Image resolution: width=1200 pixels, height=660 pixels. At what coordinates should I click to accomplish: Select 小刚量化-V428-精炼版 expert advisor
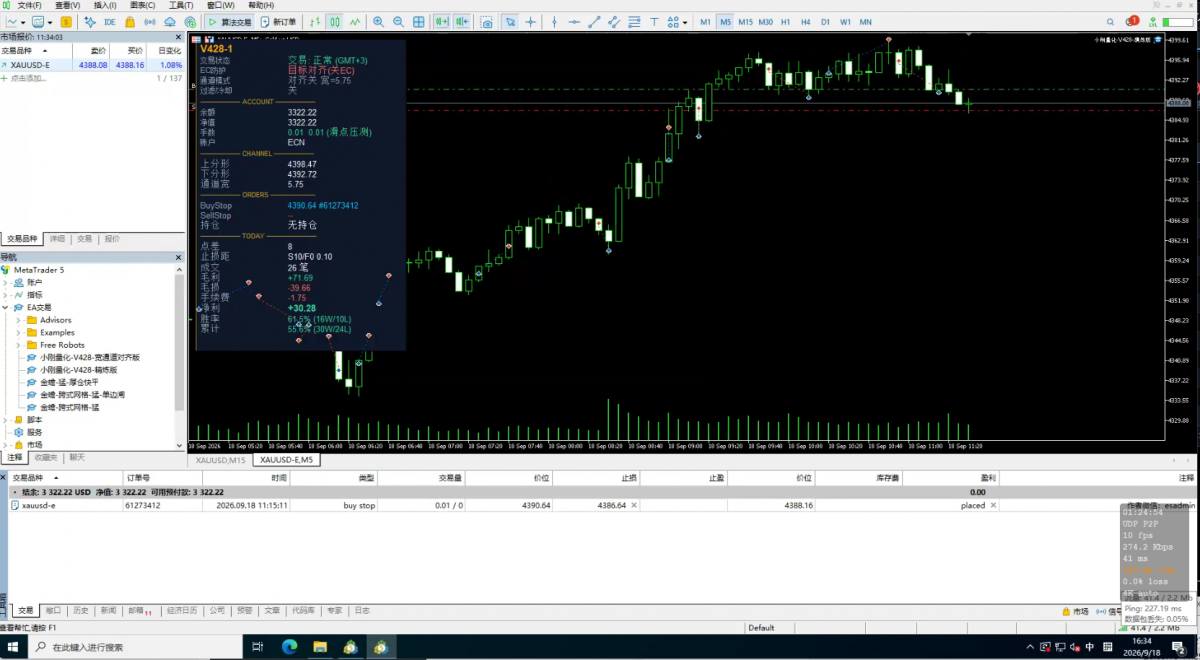click(78, 370)
